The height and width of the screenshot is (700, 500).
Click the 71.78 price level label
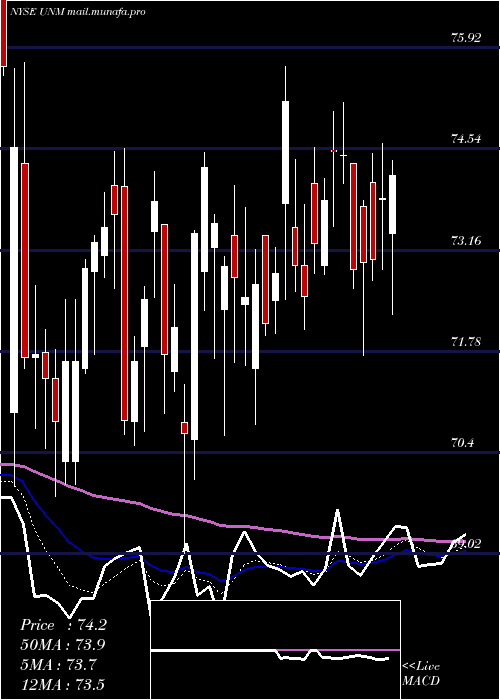click(466, 342)
